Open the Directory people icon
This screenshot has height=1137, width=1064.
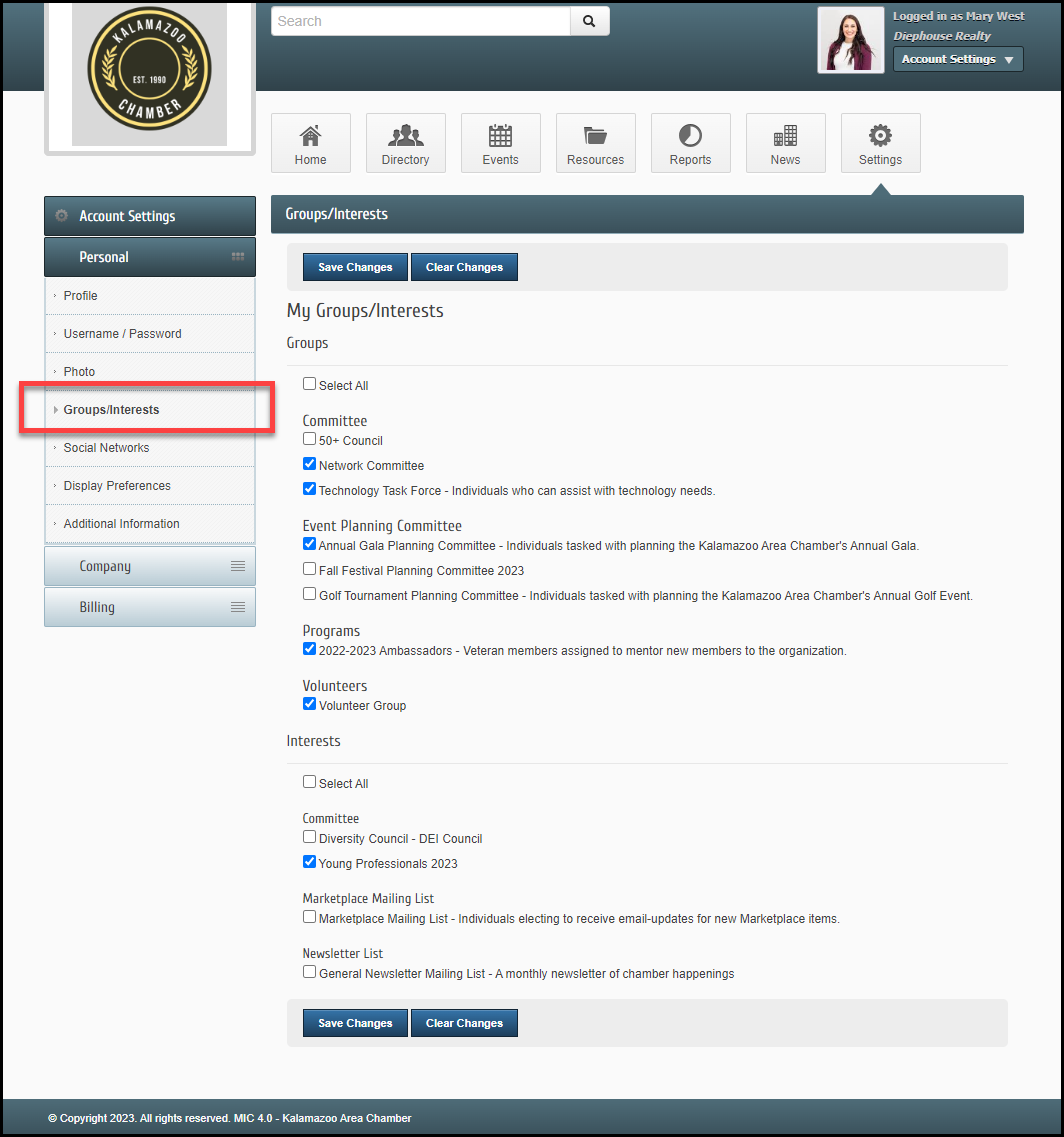(x=405, y=137)
